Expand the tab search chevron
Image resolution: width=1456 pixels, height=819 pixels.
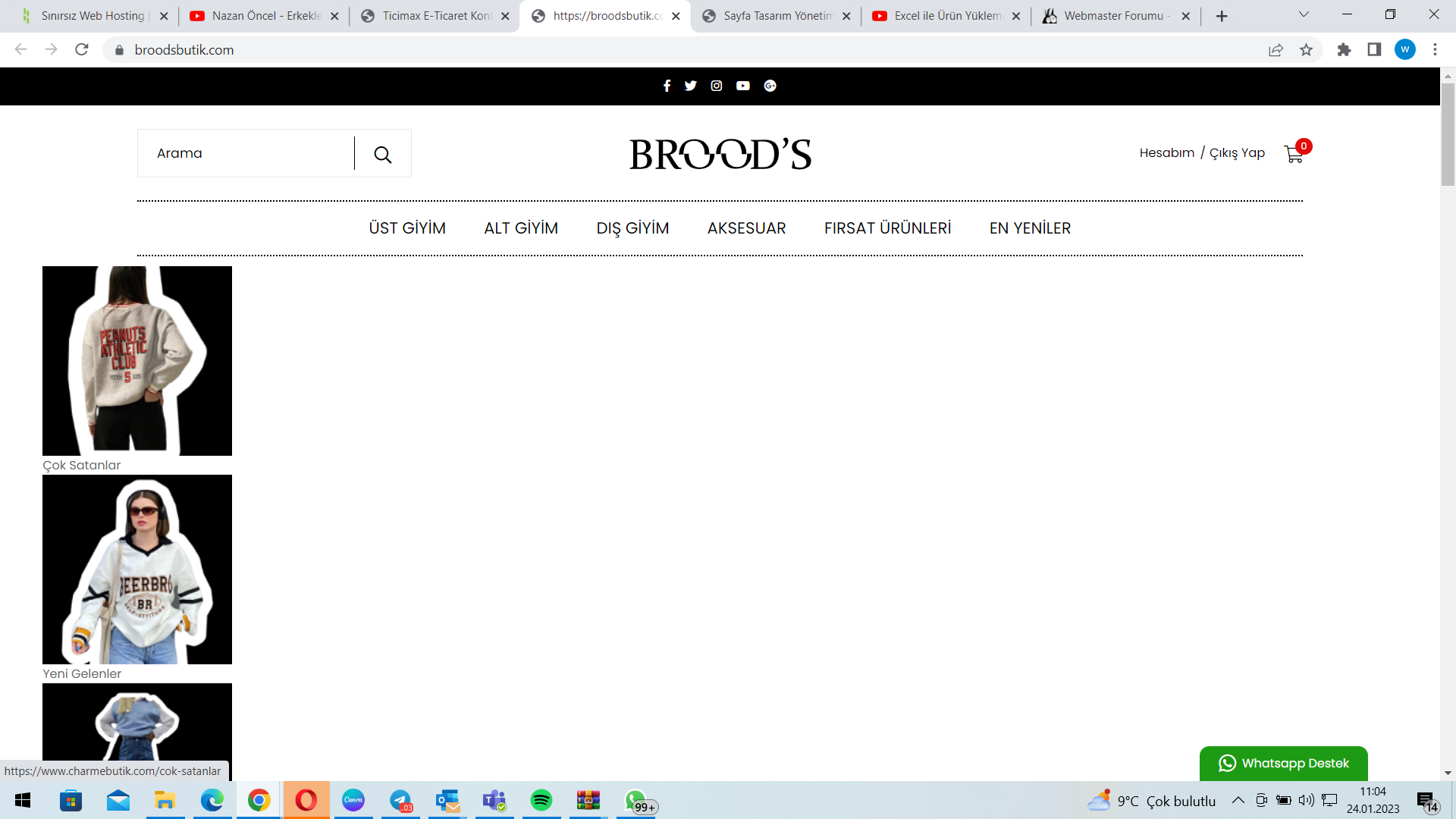[1304, 15]
